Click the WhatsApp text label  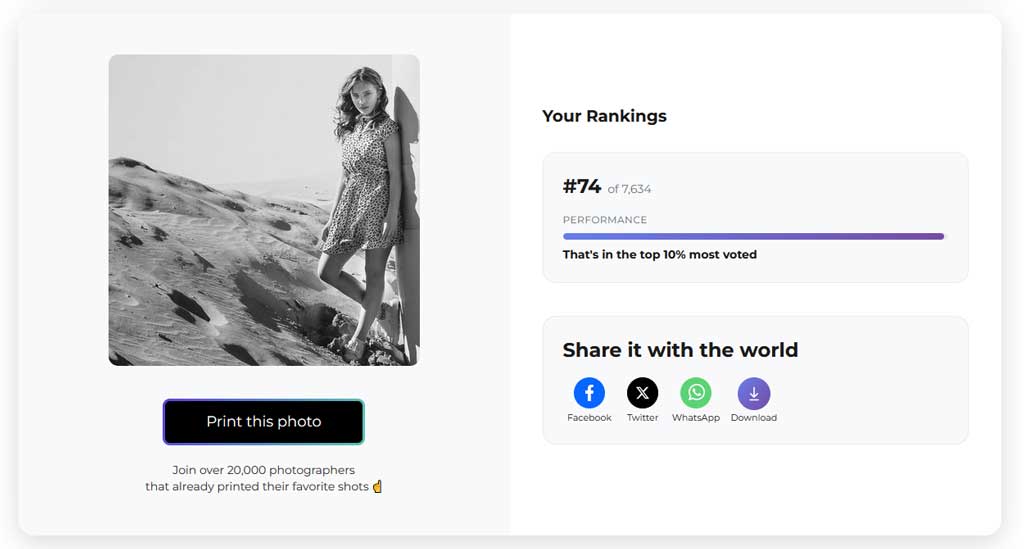tap(696, 418)
